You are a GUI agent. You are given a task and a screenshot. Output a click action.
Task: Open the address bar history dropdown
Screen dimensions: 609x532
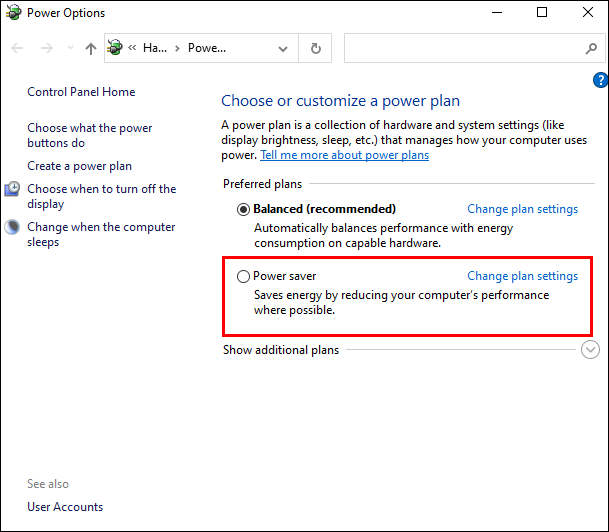(x=283, y=48)
